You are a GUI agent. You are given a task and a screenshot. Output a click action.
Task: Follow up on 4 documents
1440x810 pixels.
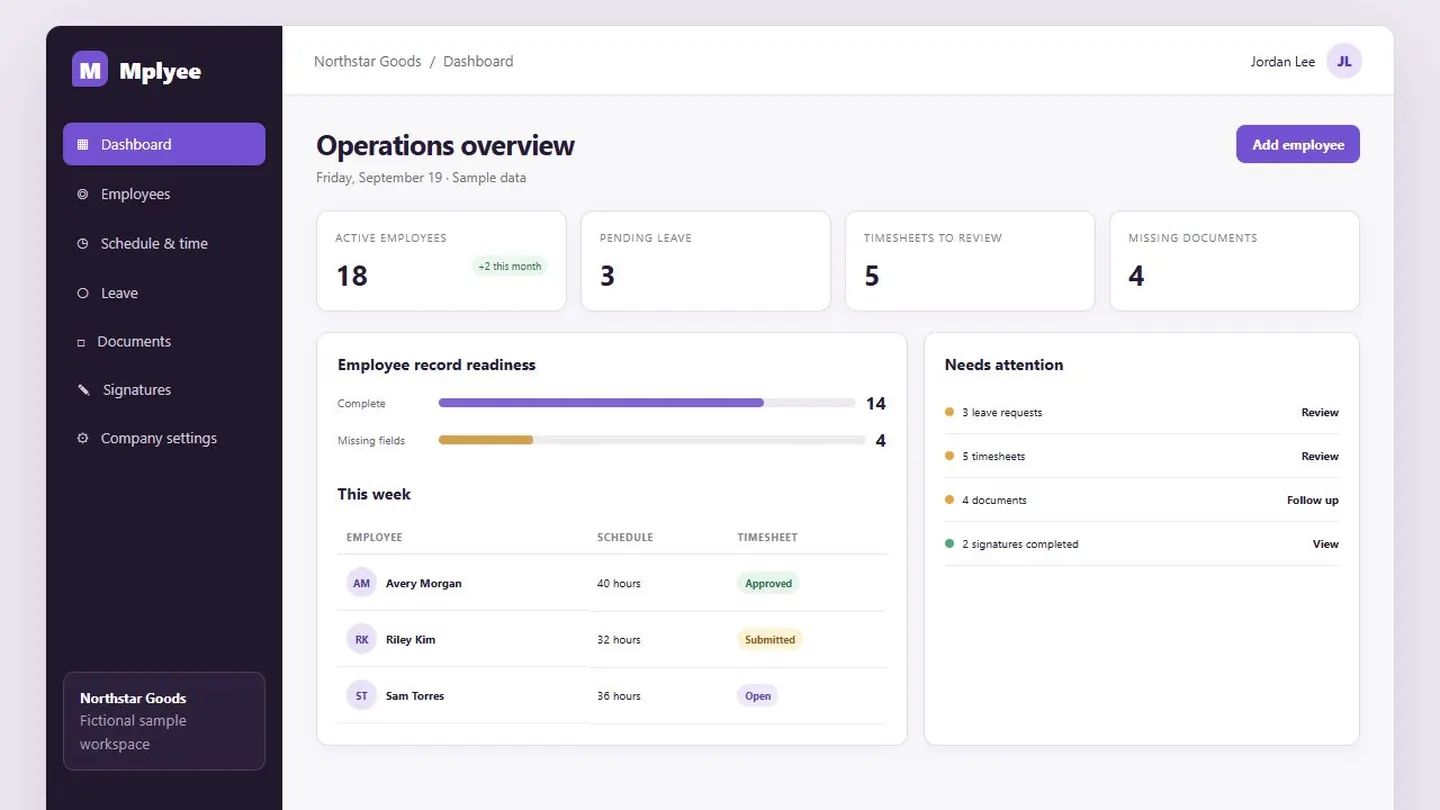click(1312, 500)
